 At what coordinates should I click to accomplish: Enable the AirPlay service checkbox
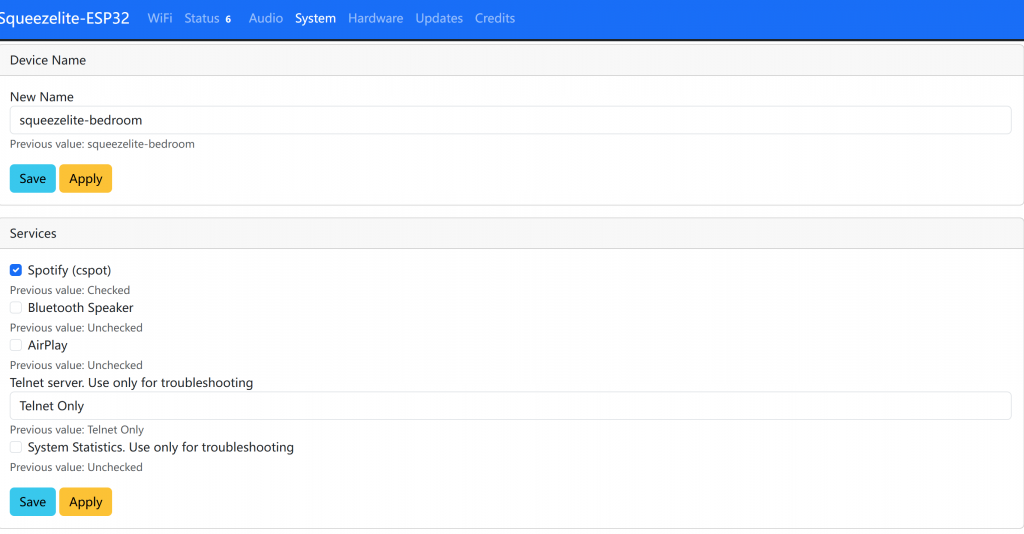coord(16,345)
